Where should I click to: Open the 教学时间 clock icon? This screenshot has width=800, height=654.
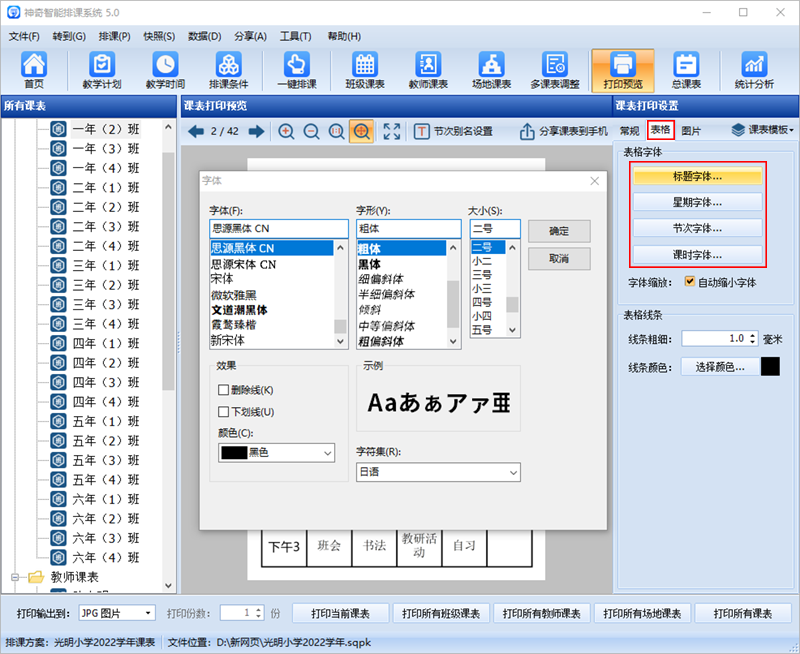tap(165, 70)
